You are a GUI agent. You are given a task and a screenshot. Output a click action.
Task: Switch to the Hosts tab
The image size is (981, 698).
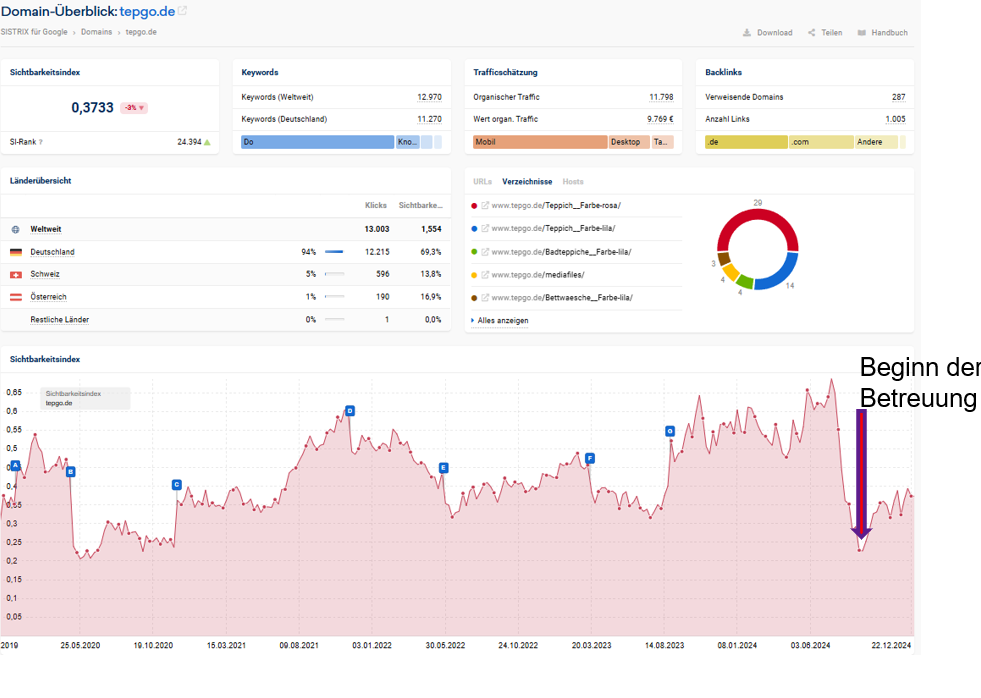[x=573, y=182]
